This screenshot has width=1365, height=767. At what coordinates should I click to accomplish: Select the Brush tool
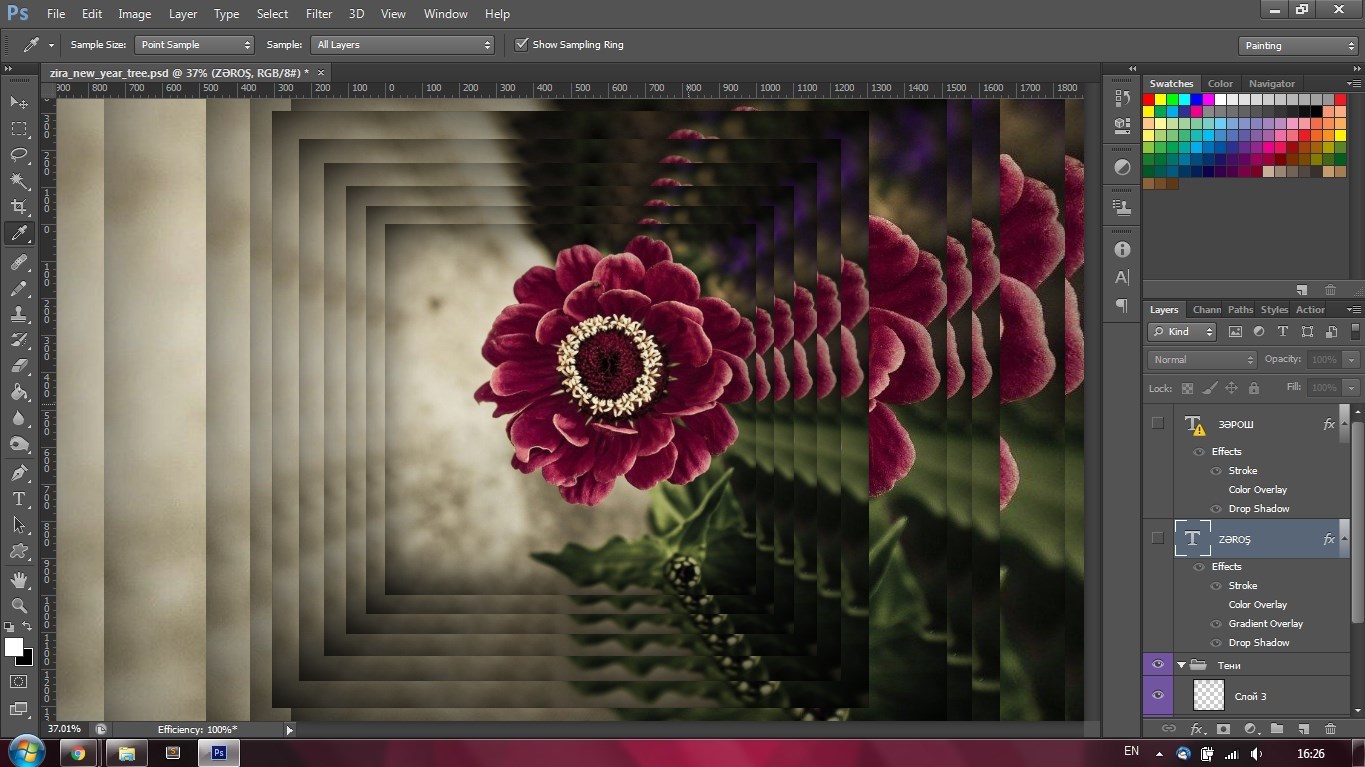[19, 288]
